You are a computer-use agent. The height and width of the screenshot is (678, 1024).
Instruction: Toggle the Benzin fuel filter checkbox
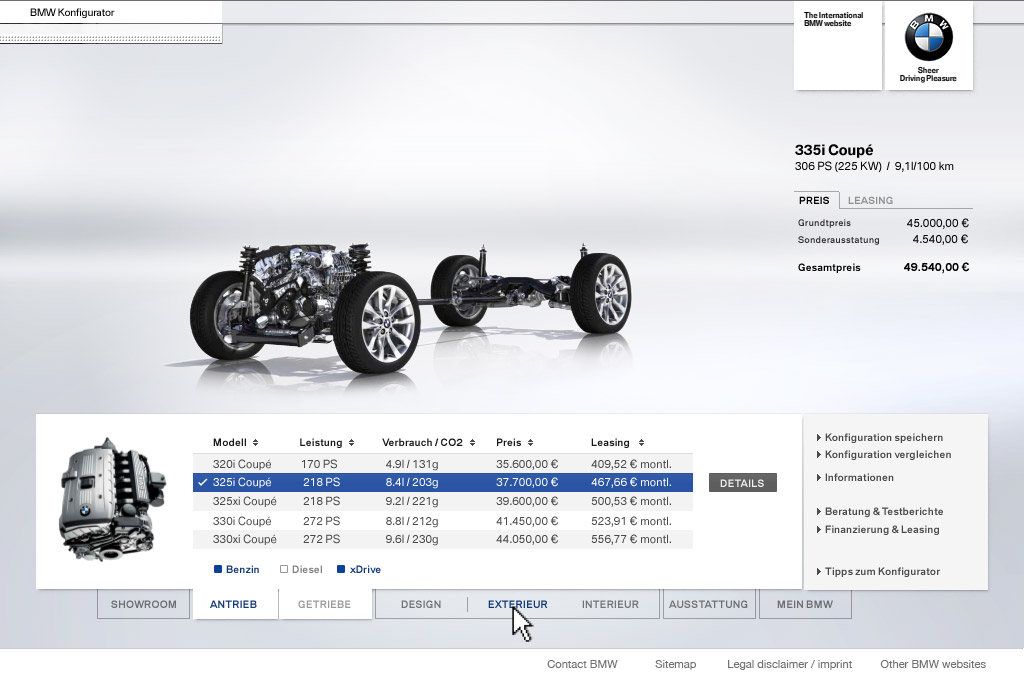[x=218, y=570]
